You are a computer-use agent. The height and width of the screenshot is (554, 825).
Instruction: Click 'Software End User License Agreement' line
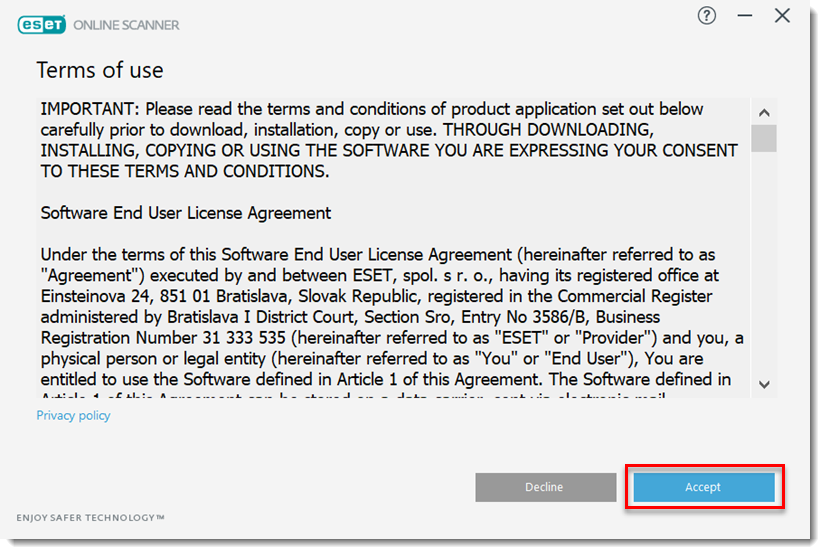[x=186, y=213]
